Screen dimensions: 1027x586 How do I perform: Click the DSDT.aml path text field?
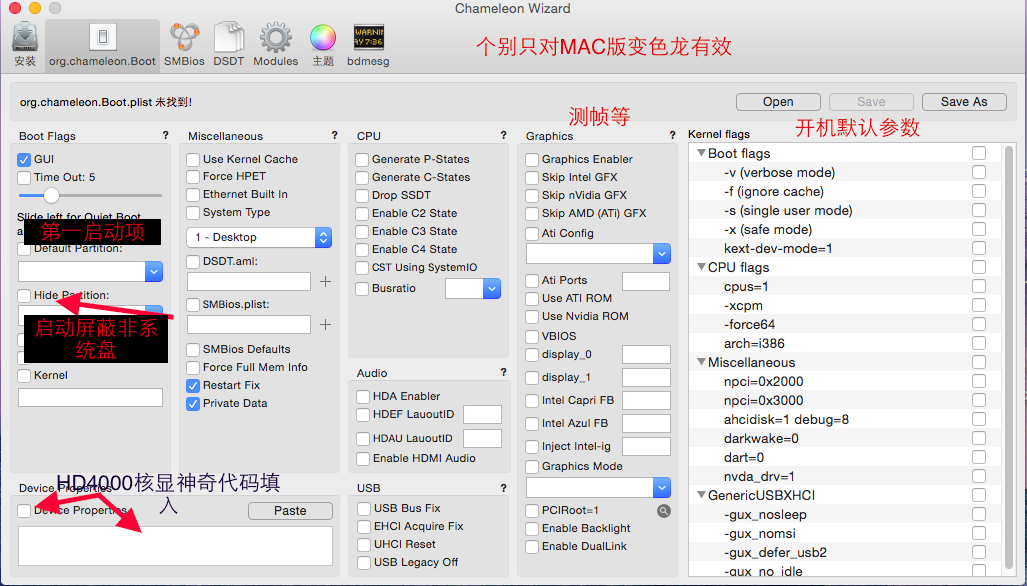[x=249, y=282]
